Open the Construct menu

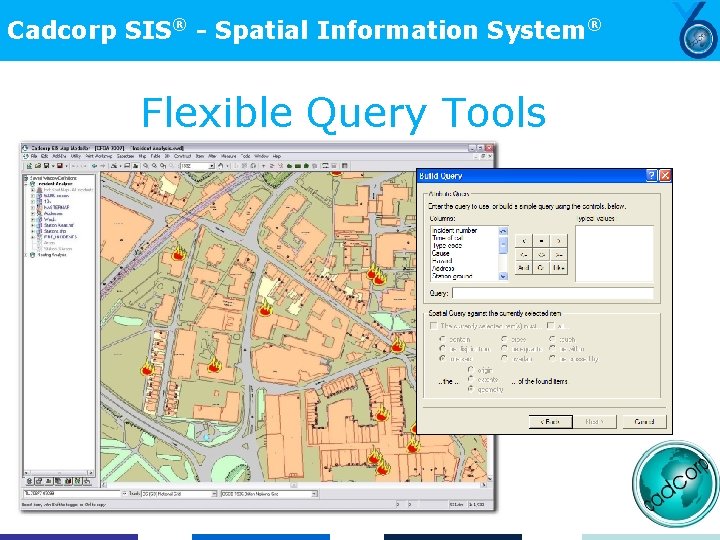click(x=182, y=156)
